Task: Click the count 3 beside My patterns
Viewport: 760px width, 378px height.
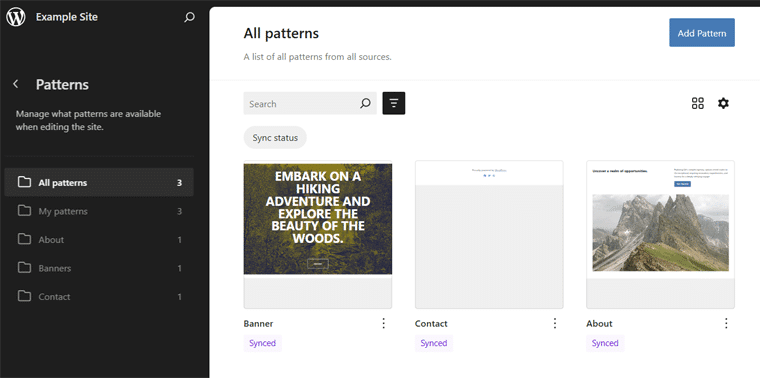Action: [179, 211]
